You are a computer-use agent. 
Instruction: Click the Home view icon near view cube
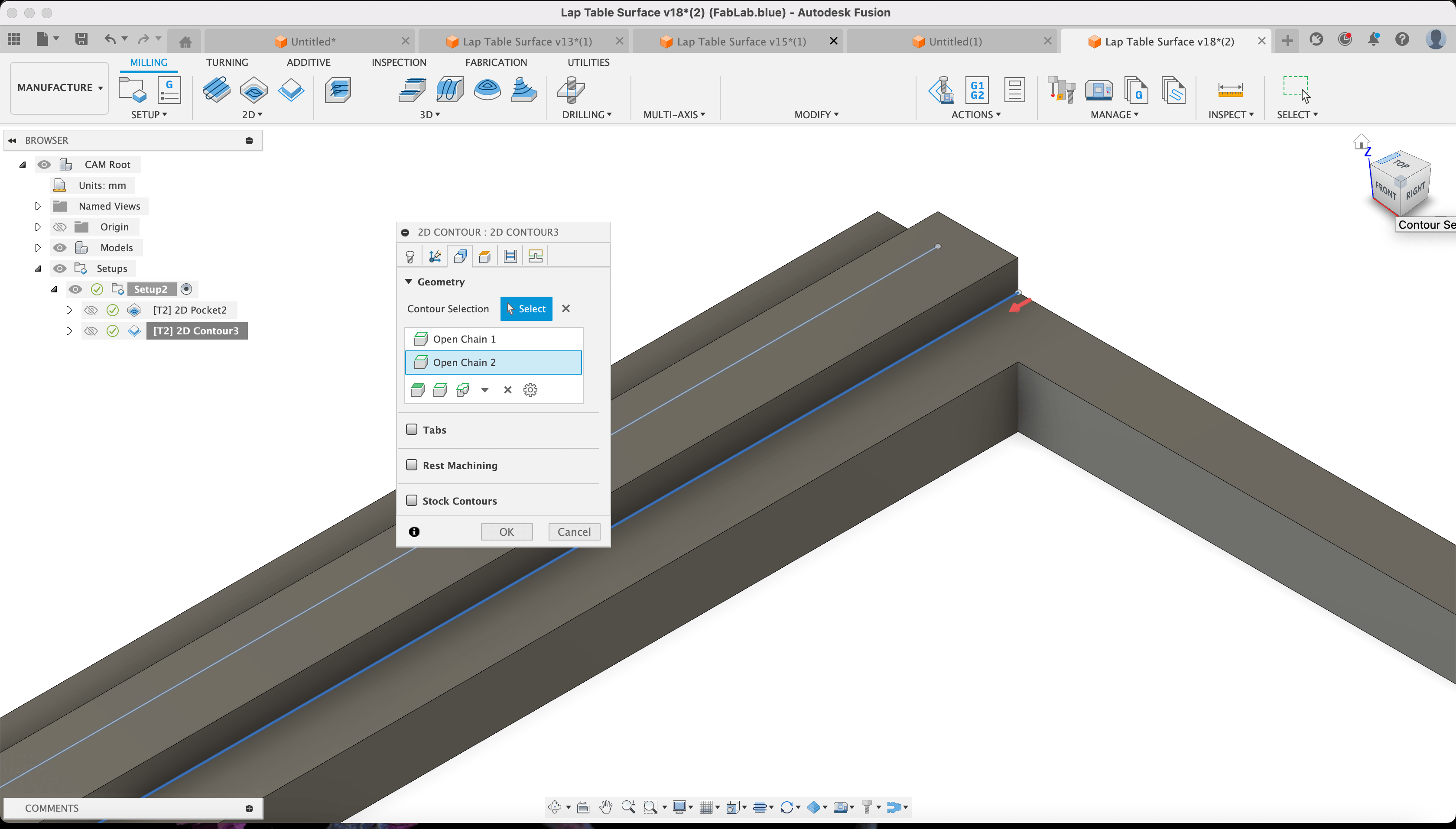pyautogui.click(x=1361, y=141)
